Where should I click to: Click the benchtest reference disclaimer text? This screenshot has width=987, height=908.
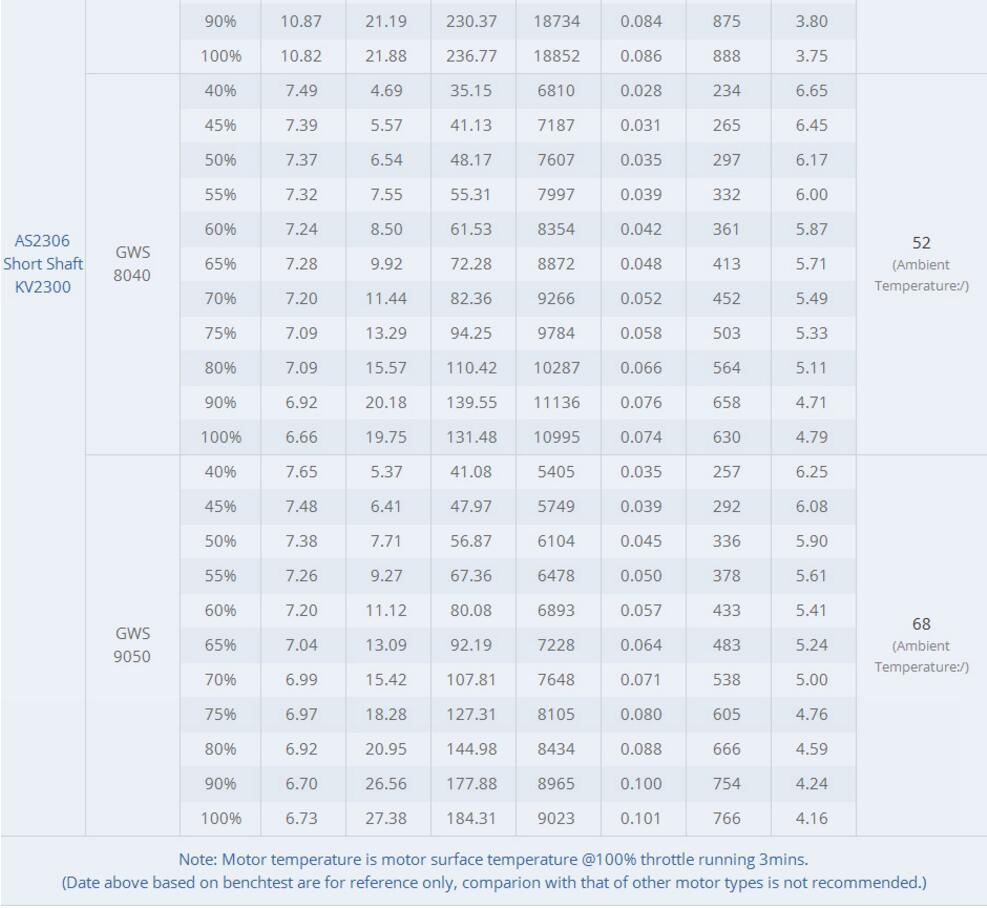coord(493,882)
